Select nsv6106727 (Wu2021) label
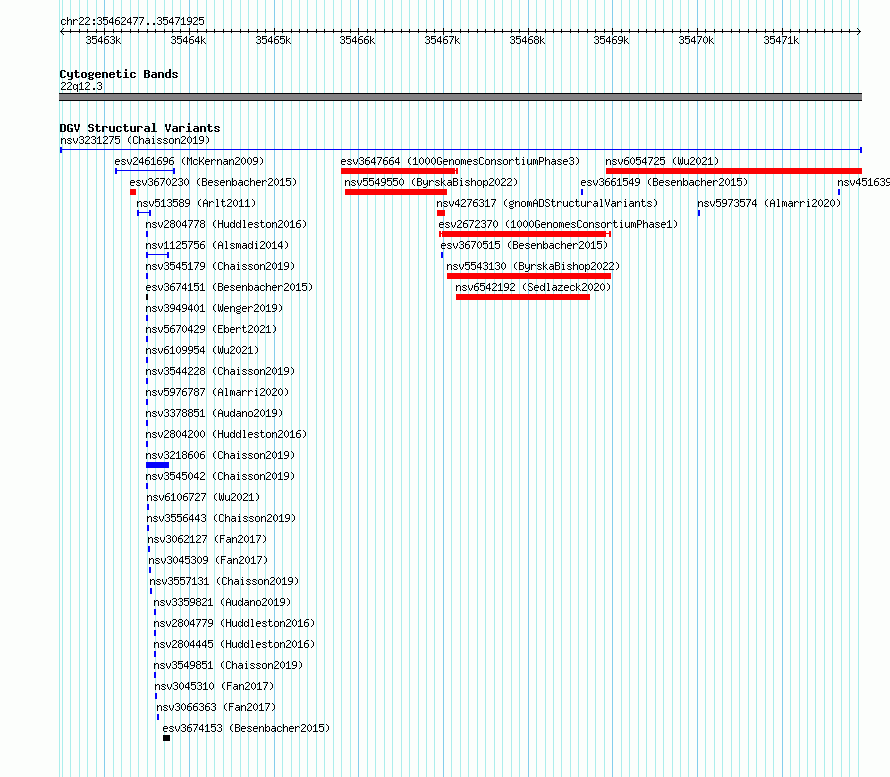This screenshot has width=890, height=777. 203,497
